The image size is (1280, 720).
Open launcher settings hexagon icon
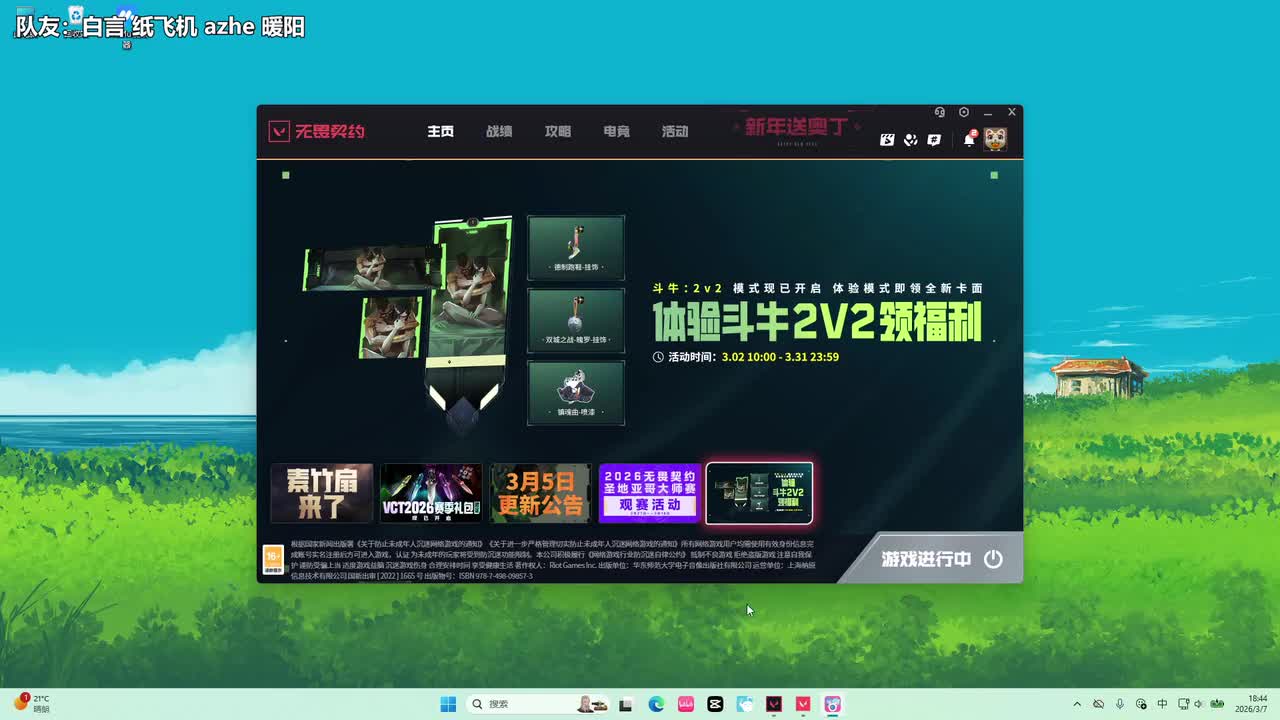964,113
